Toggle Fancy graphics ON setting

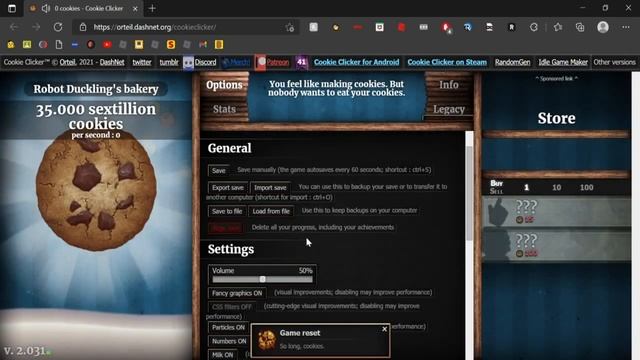[x=237, y=293]
